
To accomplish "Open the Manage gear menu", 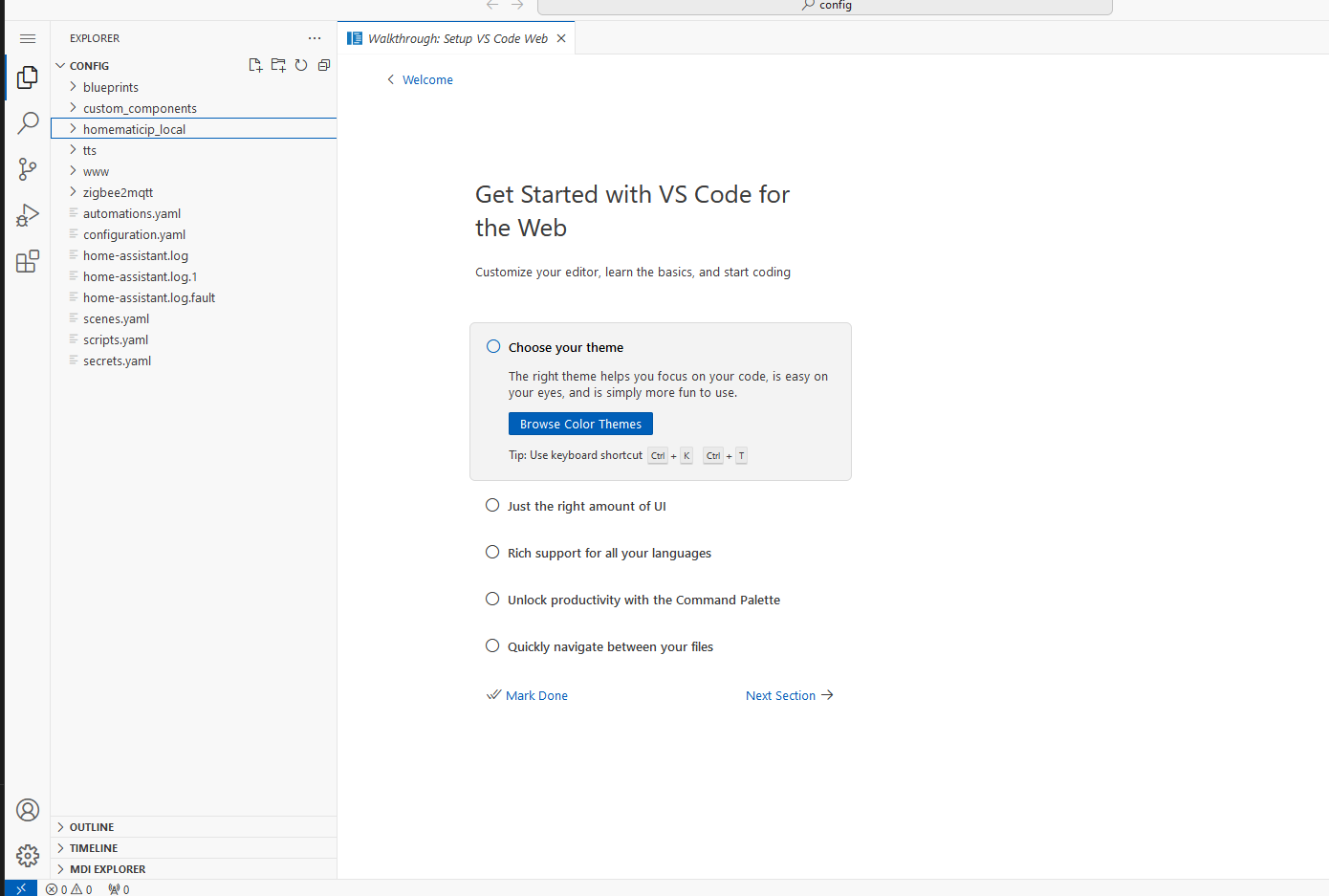I will (x=28, y=855).
